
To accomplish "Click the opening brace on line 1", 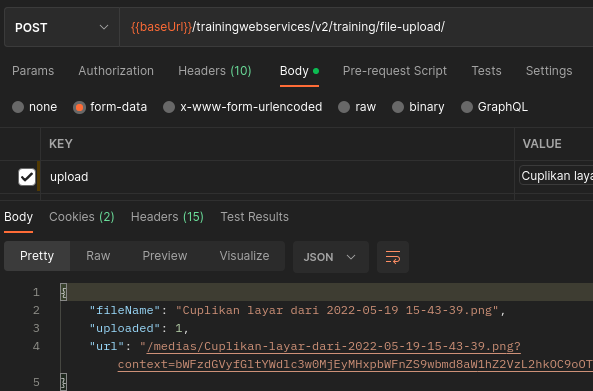I will (64, 292).
